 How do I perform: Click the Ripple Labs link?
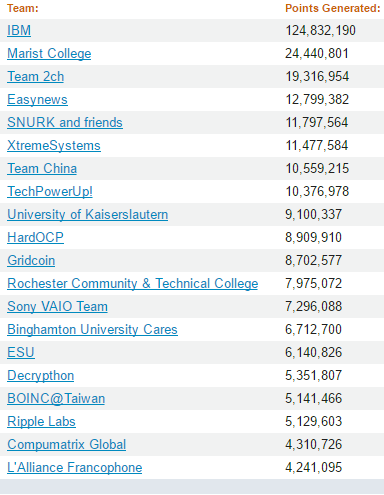[x=41, y=422]
